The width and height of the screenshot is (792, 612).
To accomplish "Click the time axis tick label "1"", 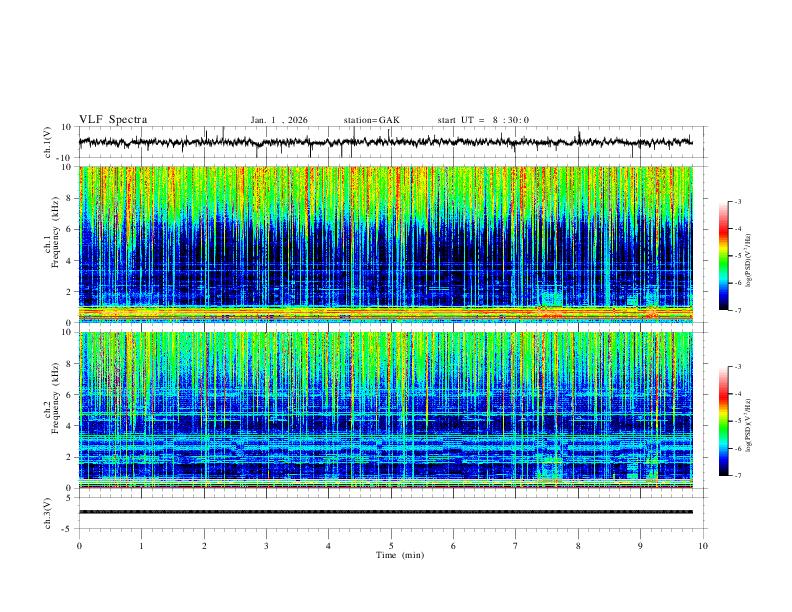I will click(x=141, y=546).
